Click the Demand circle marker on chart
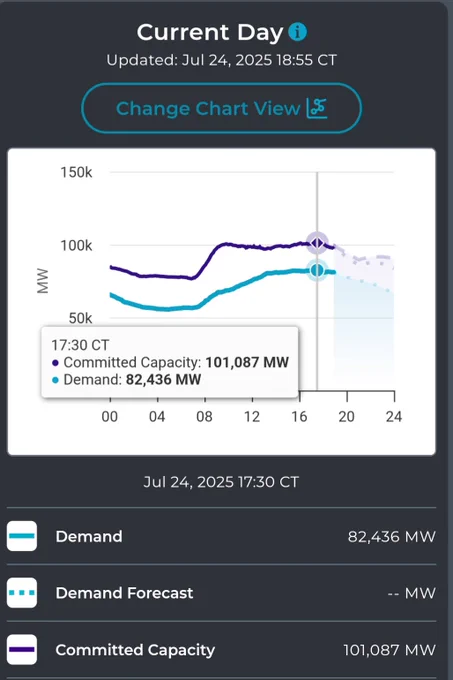The image size is (453, 680). [317, 271]
